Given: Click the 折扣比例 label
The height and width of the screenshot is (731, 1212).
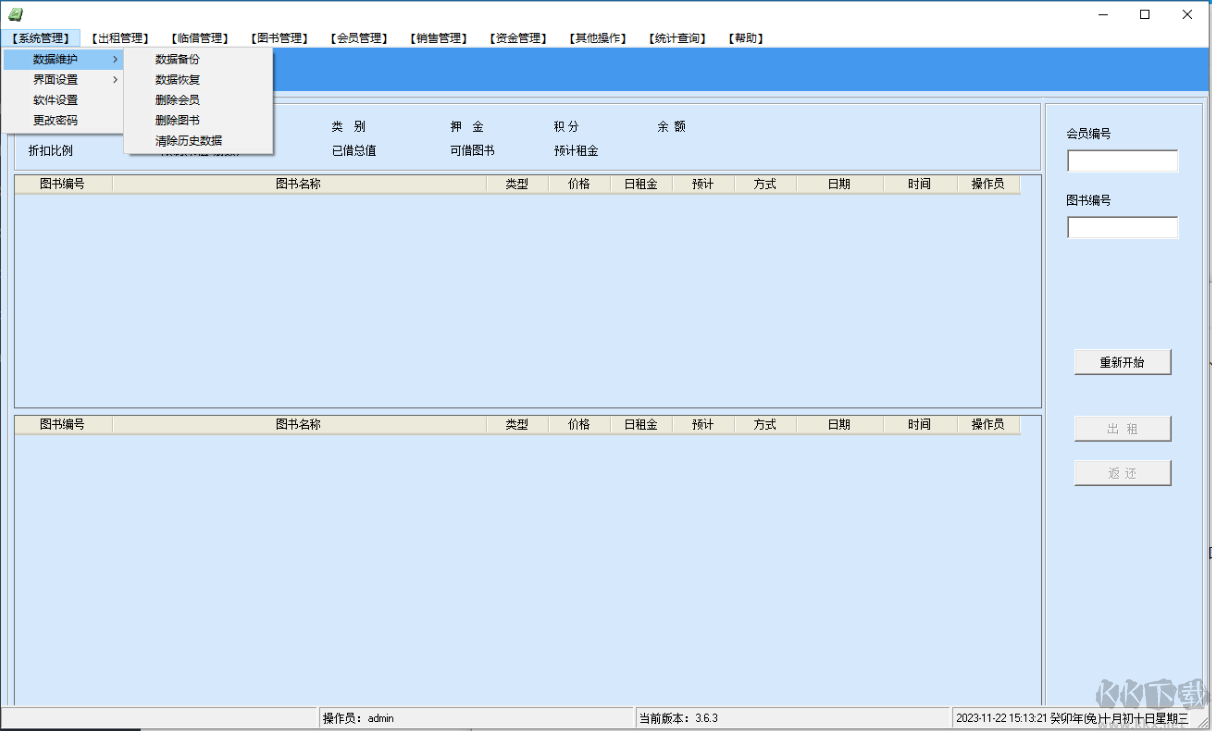Looking at the screenshot, I should 51,151.
